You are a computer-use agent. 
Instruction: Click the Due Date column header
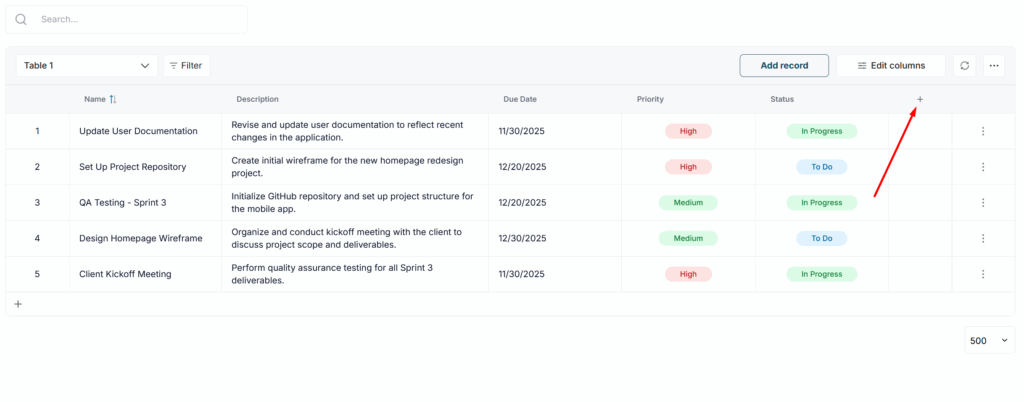(x=520, y=99)
